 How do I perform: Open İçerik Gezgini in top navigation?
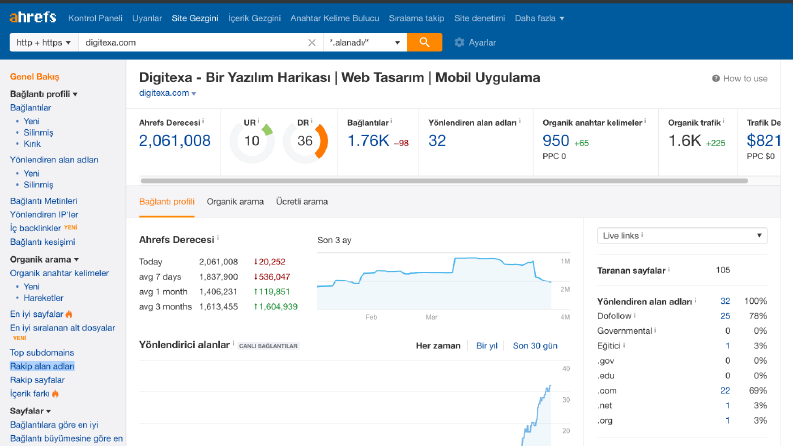tap(254, 18)
